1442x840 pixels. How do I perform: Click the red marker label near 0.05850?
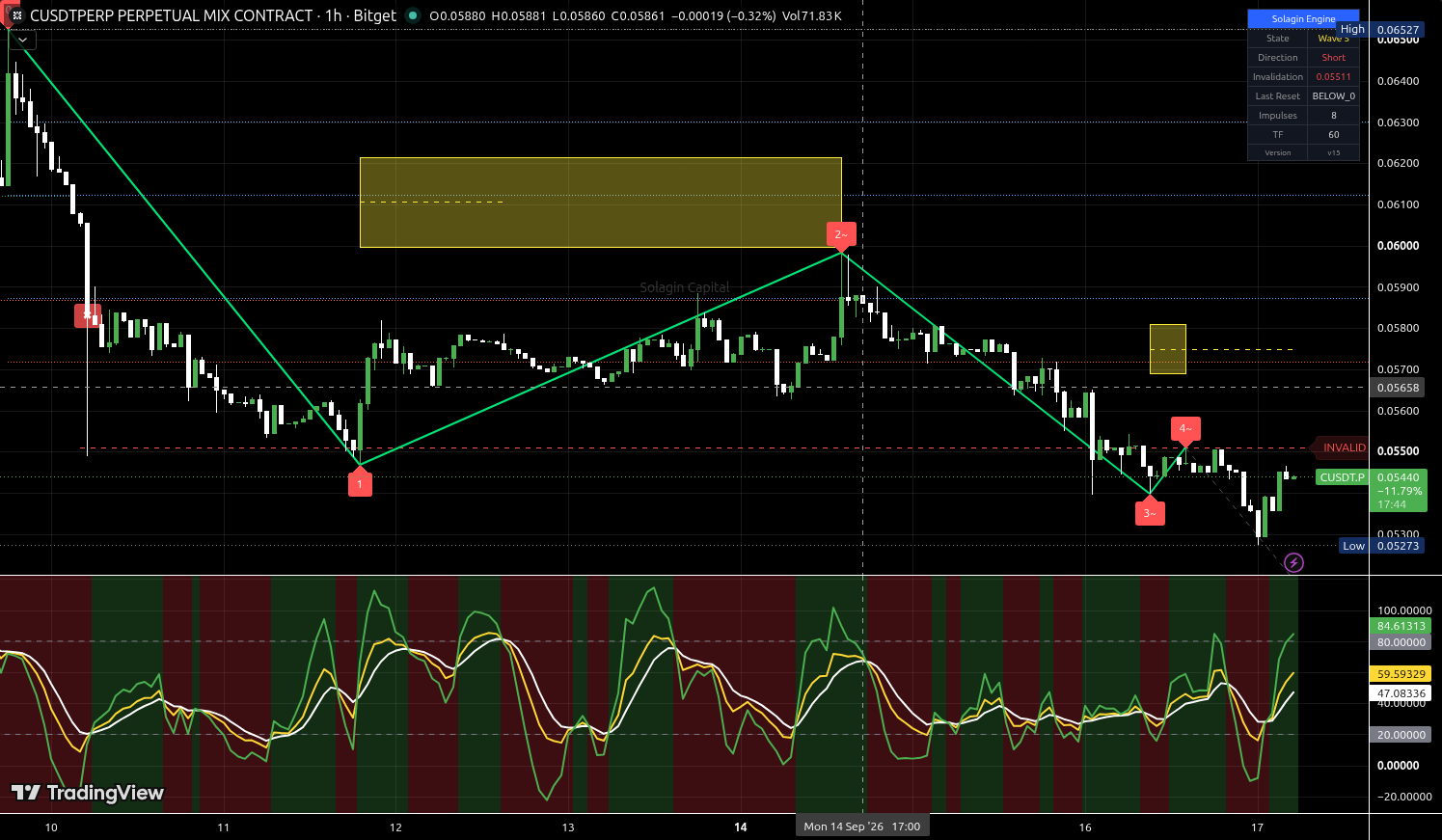88,315
